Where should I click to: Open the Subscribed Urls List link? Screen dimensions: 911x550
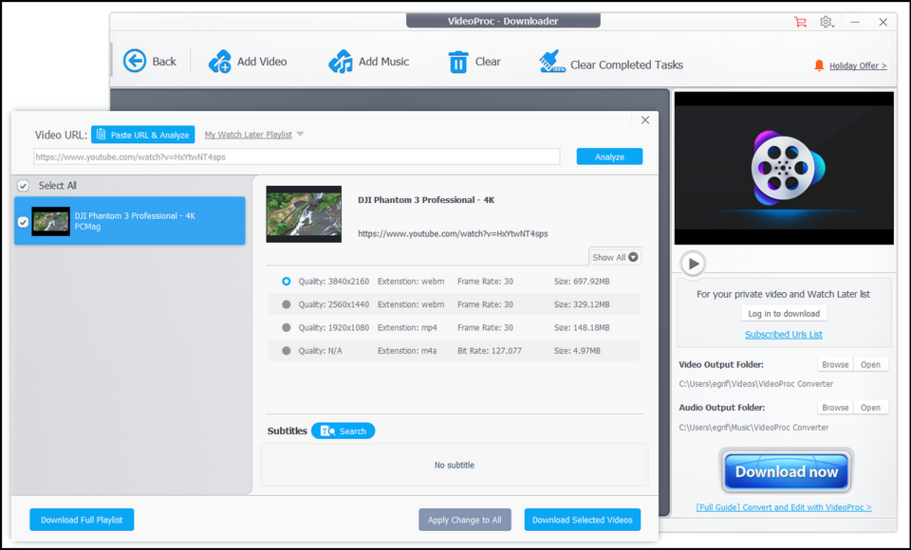coord(783,334)
